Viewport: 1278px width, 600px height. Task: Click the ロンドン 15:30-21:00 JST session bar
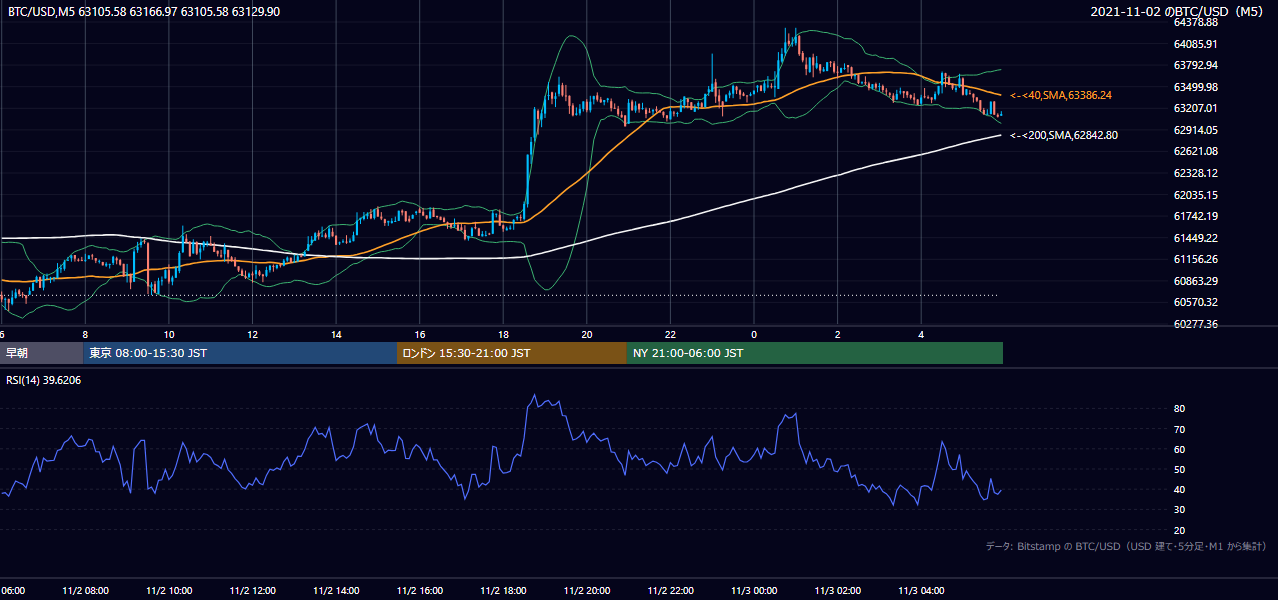[512, 353]
